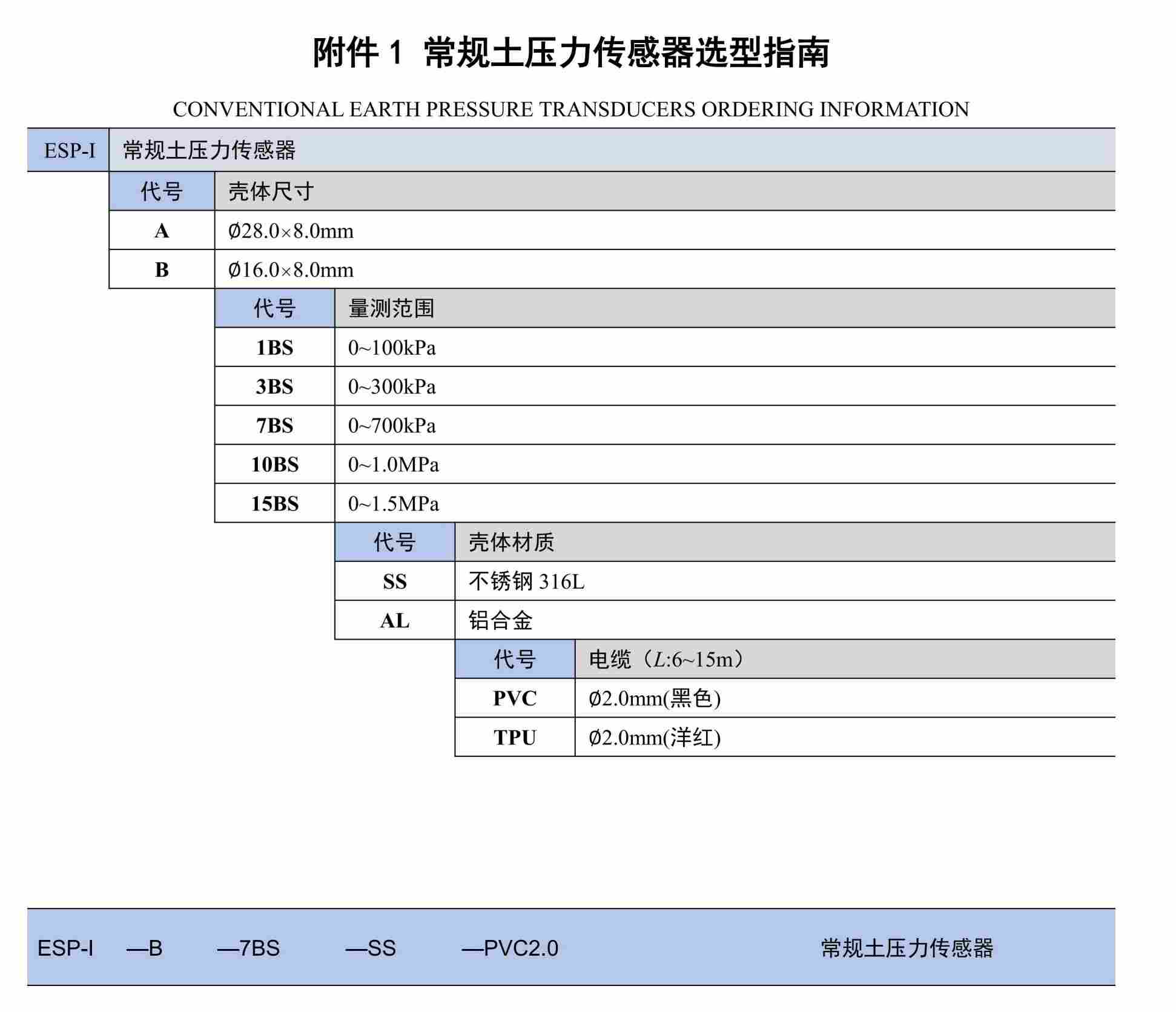Select the 铝合金 material cell
Image resolution: width=1176 pixels, height=1012 pixels.
500,620
